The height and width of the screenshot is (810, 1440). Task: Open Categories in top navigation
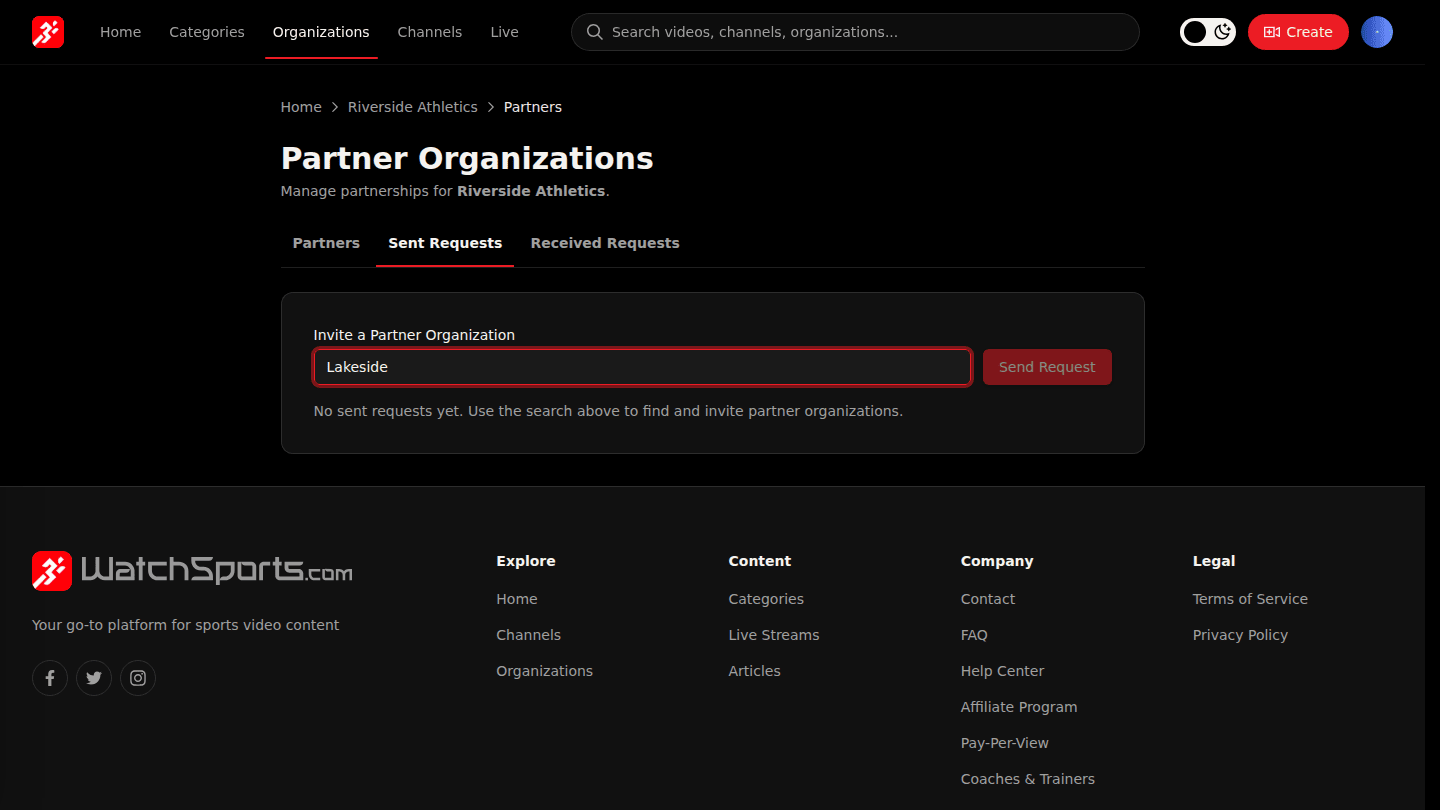click(x=207, y=32)
